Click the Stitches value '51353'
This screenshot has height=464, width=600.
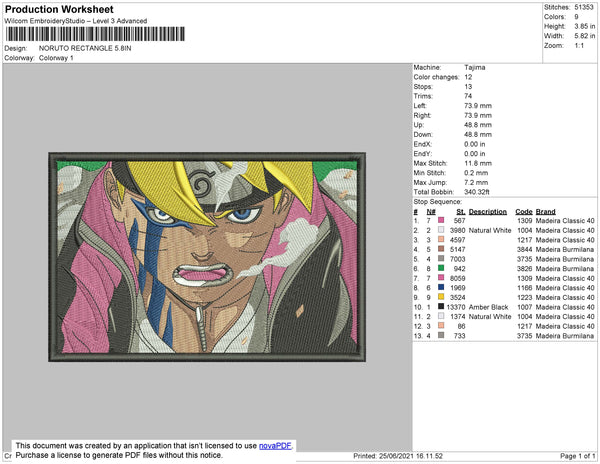[584, 7]
